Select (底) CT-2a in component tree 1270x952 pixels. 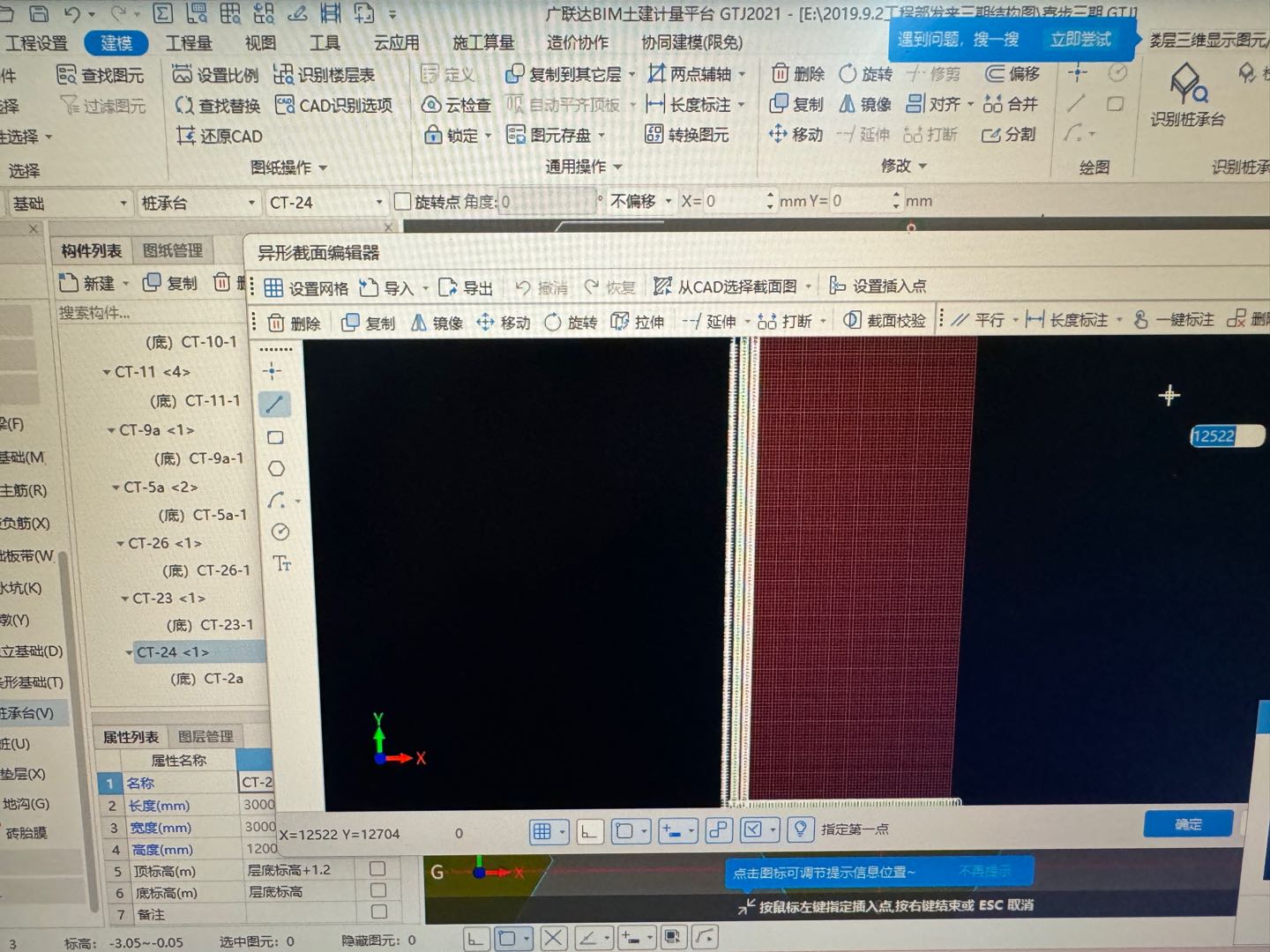pos(206,679)
